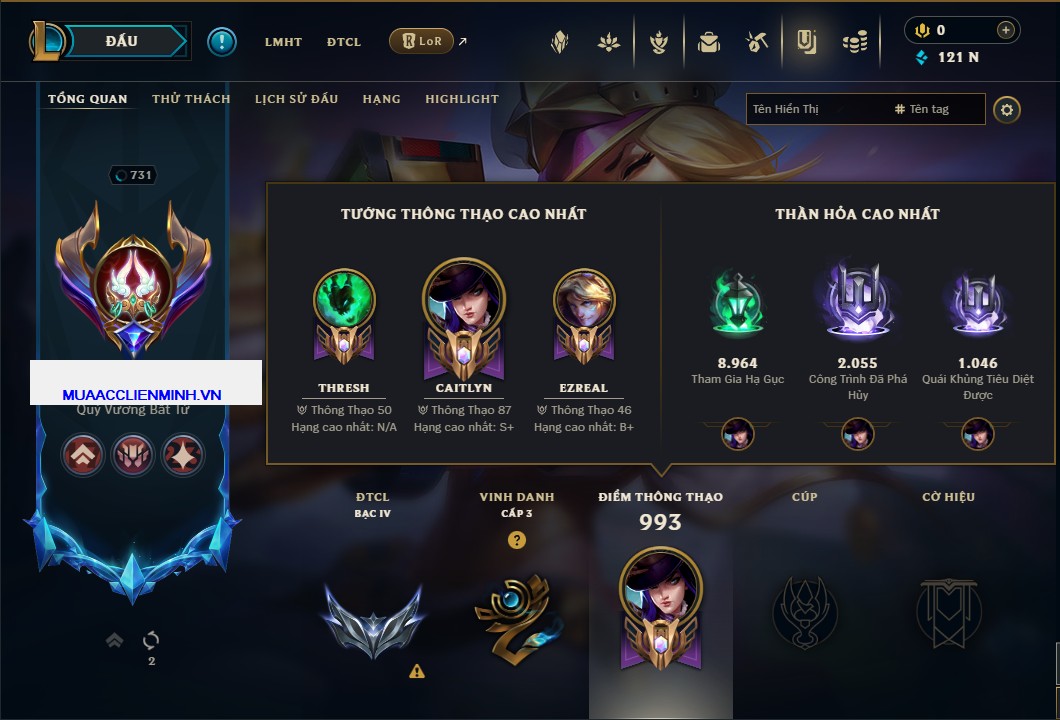Select the HIGHLIGHT tab
This screenshot has width=1060, height=720.
(x=462, y=99)
